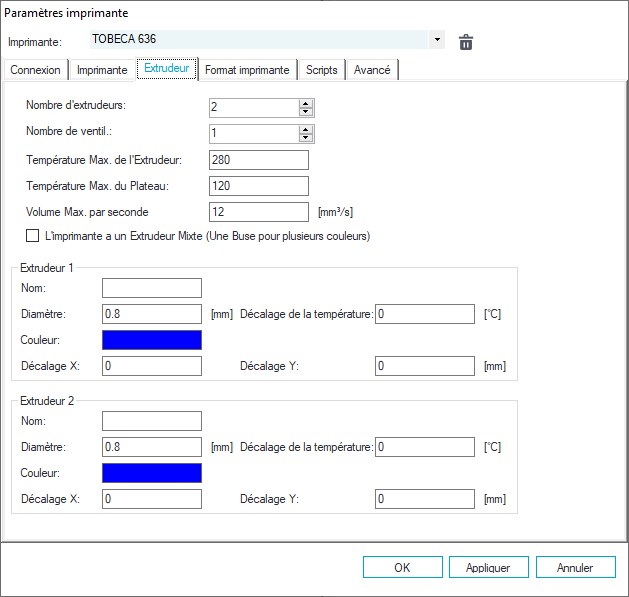
Task: Cancel with the Annuler button
Action: [575, 567]
